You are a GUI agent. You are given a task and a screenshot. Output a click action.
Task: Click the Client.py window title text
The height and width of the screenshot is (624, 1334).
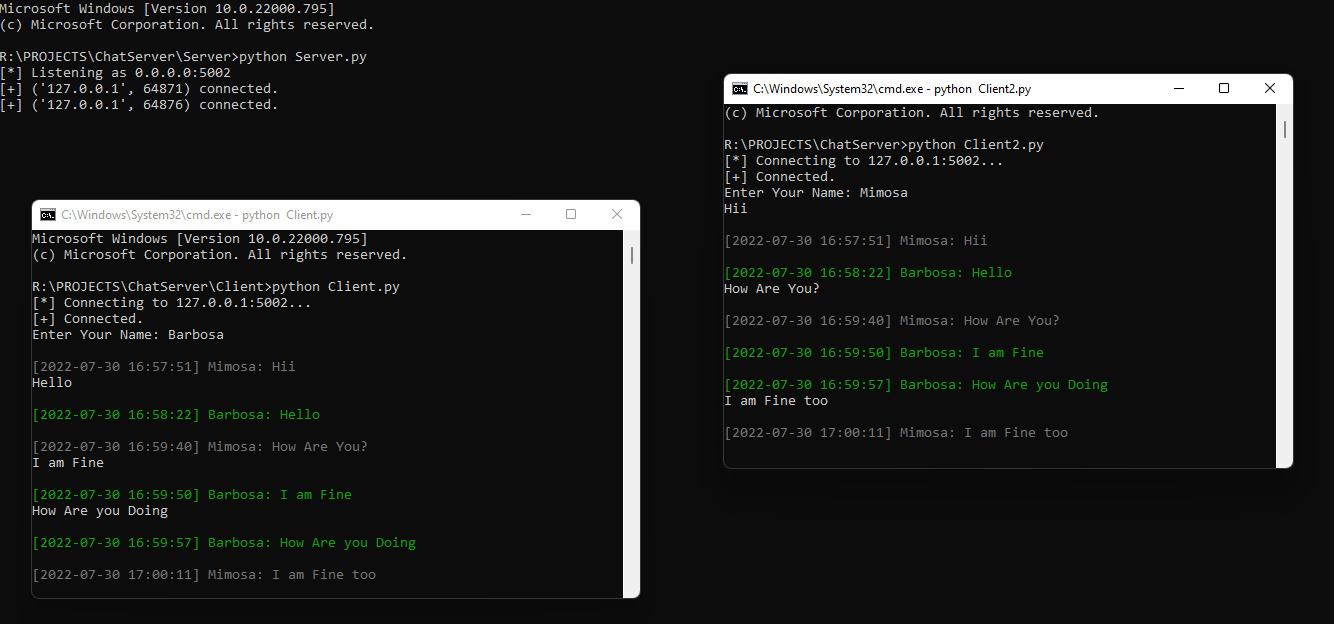tap(197, 215)
